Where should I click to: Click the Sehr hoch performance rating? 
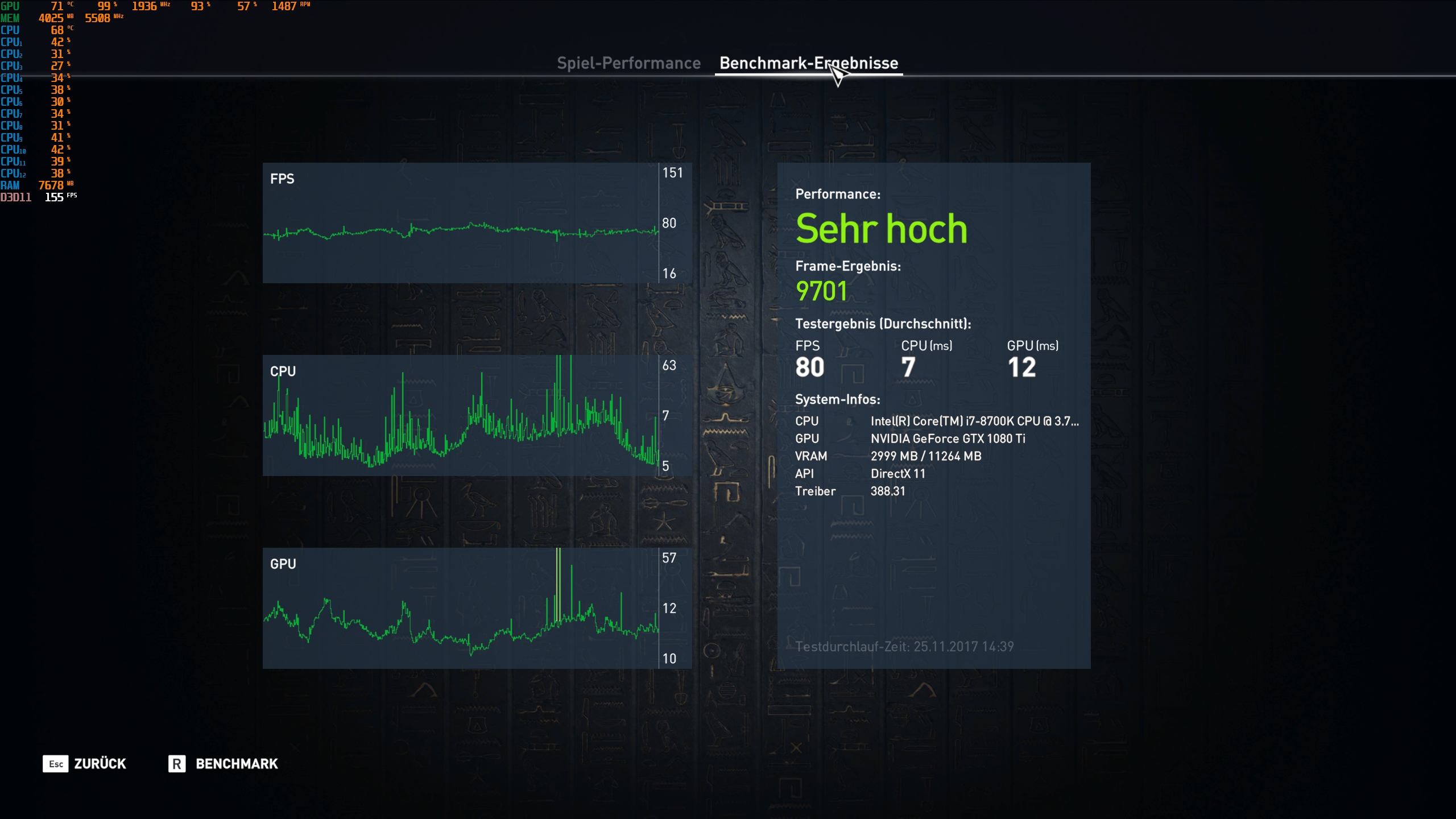[881, 229]
